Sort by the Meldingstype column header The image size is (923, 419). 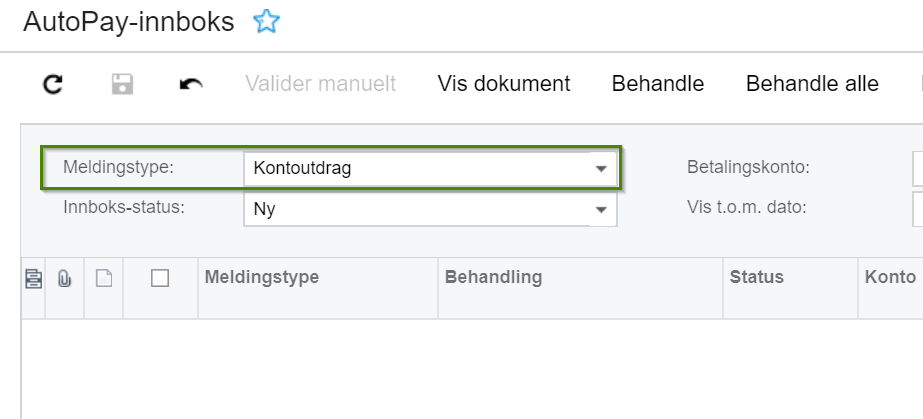(262, 278)
